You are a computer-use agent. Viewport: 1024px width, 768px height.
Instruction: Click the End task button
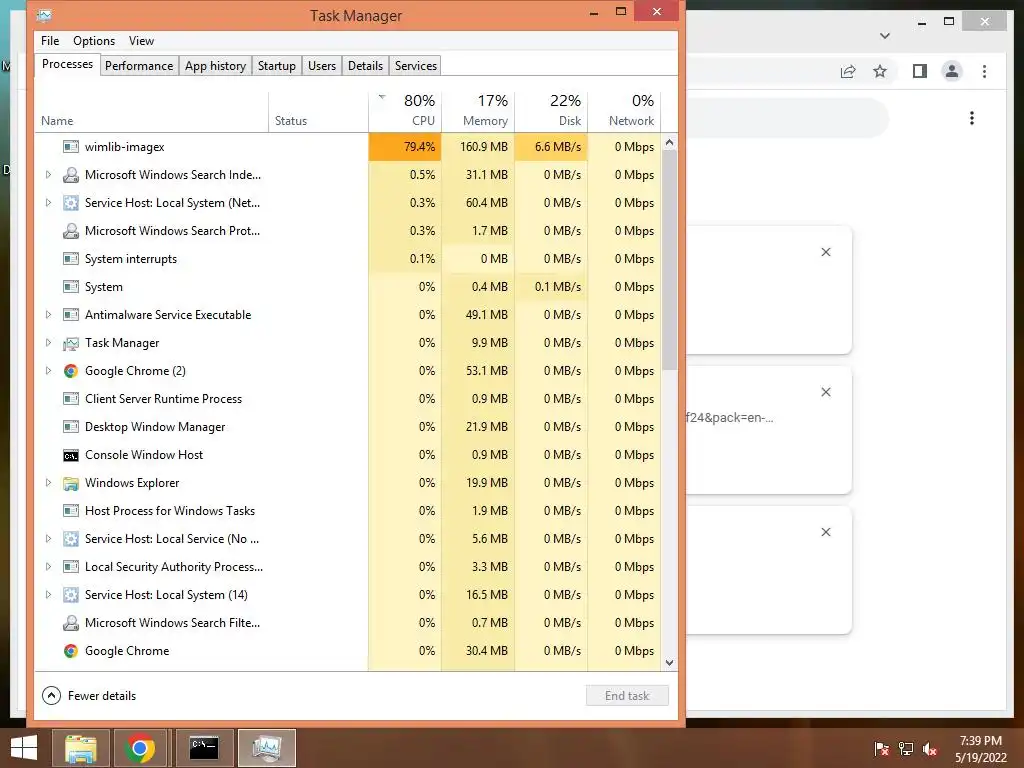[627, 696]
